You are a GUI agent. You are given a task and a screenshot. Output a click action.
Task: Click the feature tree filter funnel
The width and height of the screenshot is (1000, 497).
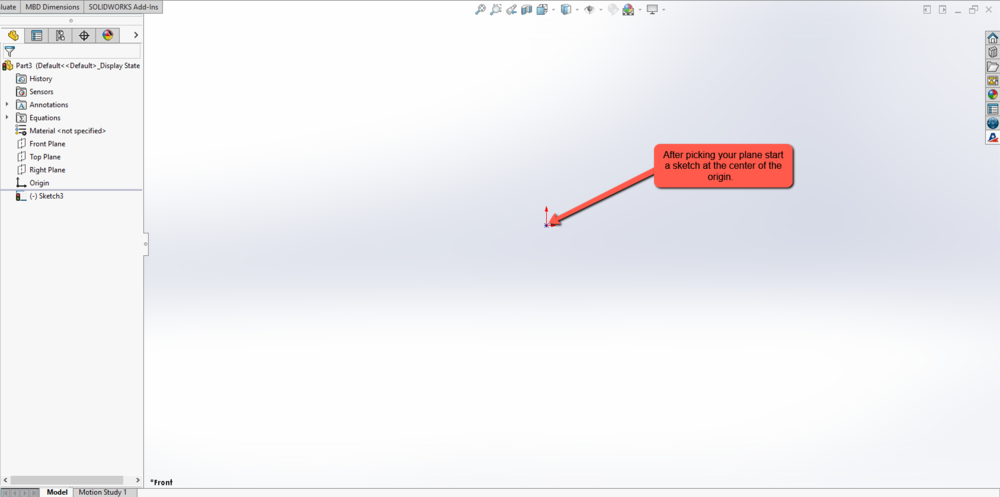click(x=10, y=51)
